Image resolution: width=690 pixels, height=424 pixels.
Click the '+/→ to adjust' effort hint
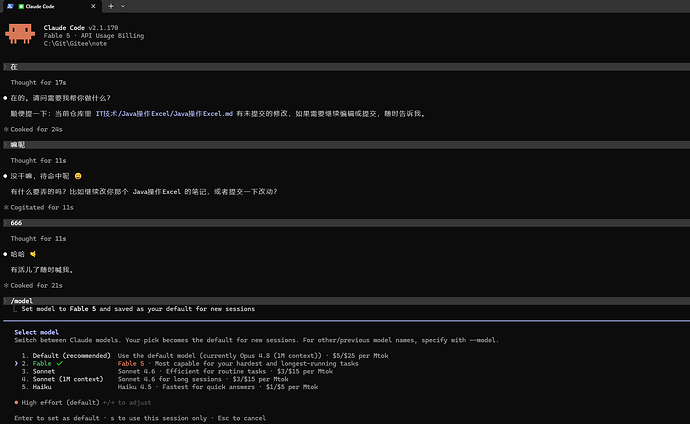tap(127, 402)
